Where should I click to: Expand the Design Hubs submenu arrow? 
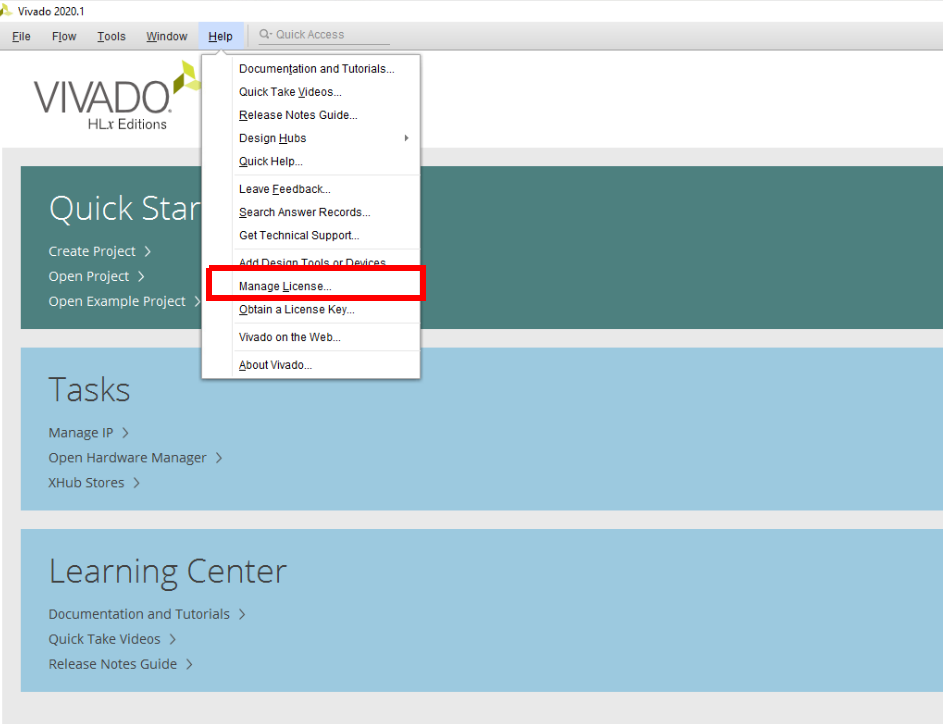[406, 138]
